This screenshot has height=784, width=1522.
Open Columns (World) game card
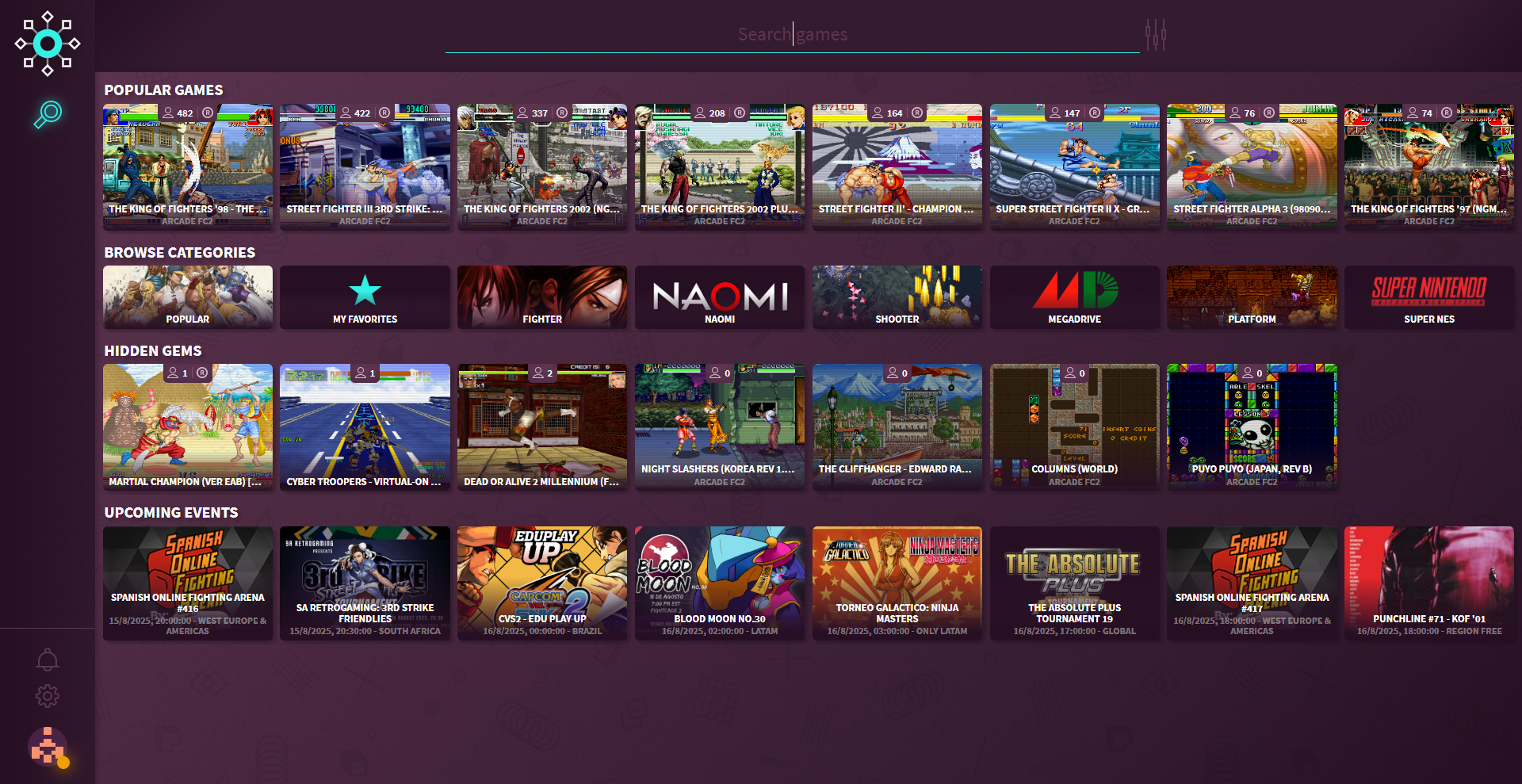pos(1074,427)
